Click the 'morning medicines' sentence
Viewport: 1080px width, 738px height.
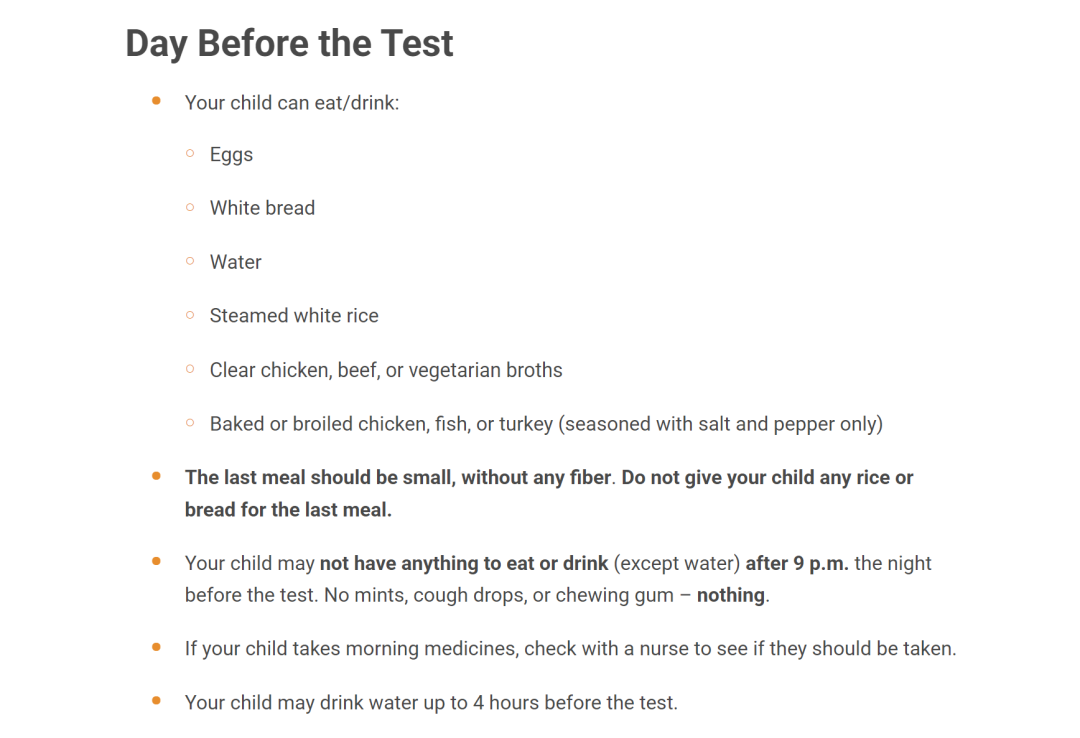[570, 649]
